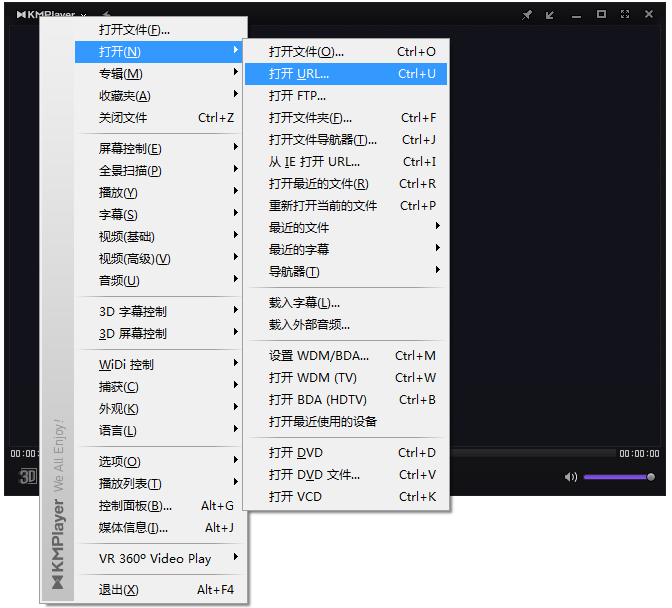Select 关闭文件 menu item
Screen dimensions: 672x608
(159, 117)
